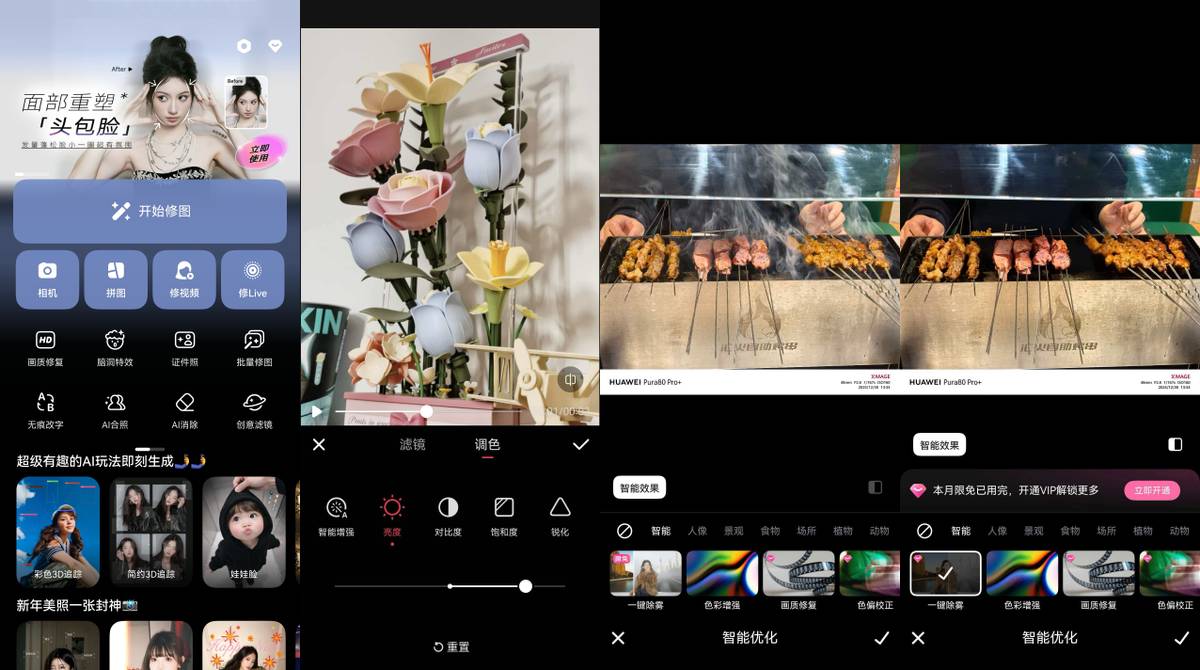The height and width of the screenshot is (670, 1200).
Task: Open the 修Live tile
Action: click(252, 279)
